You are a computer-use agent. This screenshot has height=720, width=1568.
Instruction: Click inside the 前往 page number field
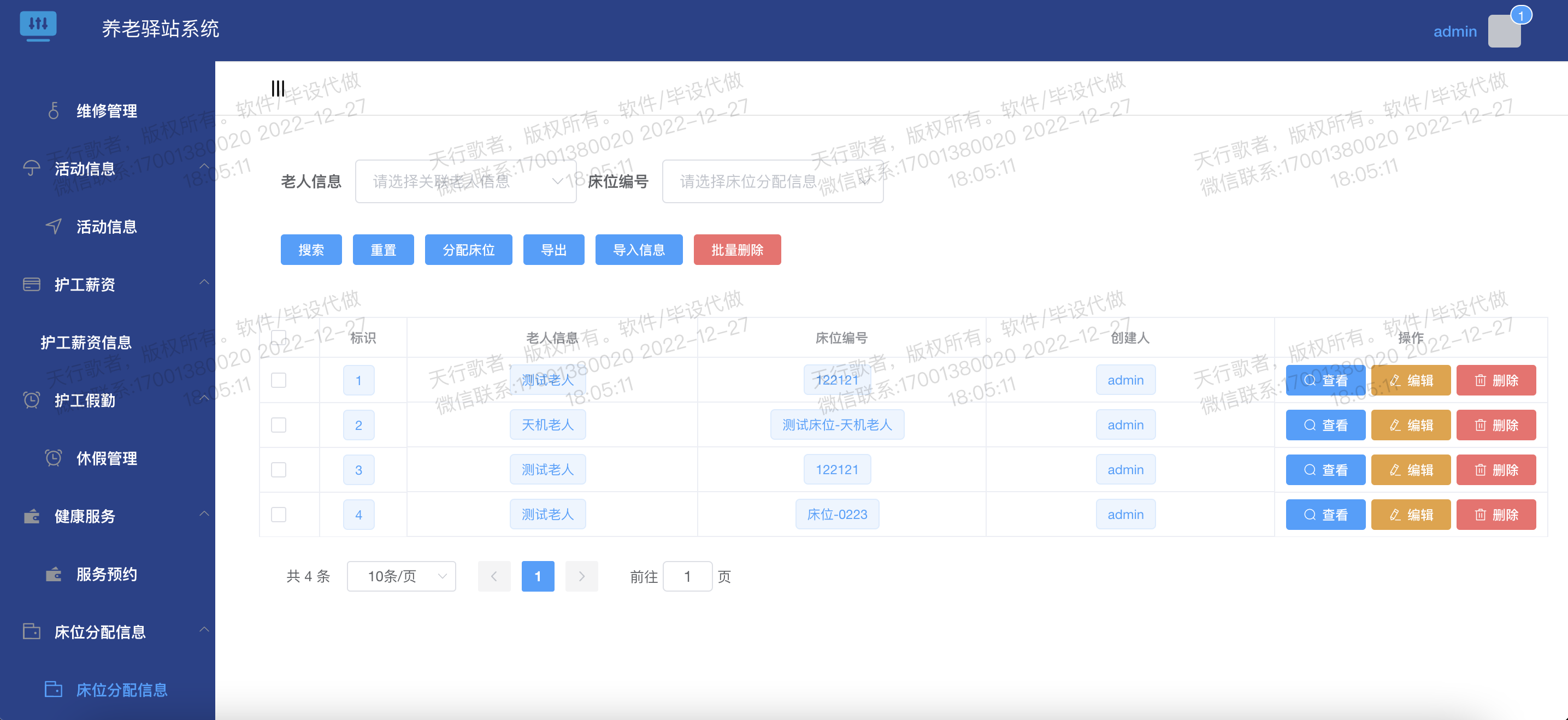tap(688, 576)
